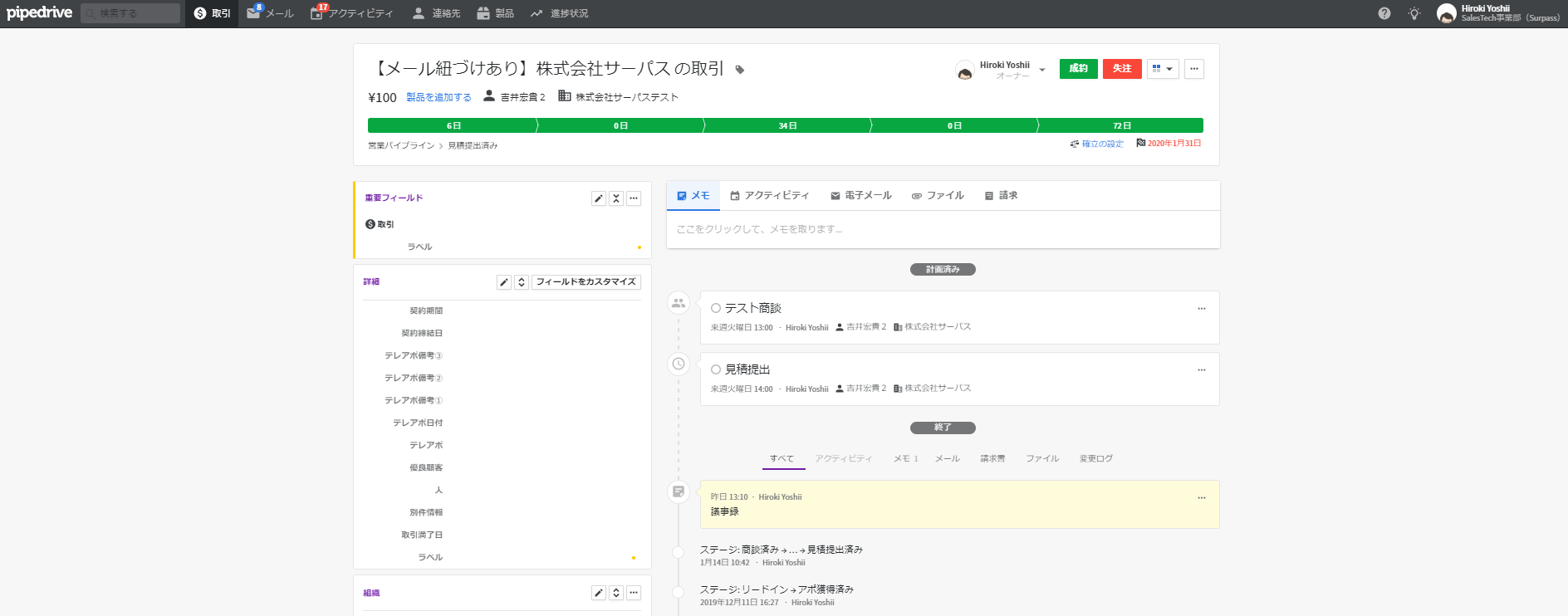Open the 連絡先 navigation tab
Image resolution: width=1568 pixels, height=616 pixels.
436,13
